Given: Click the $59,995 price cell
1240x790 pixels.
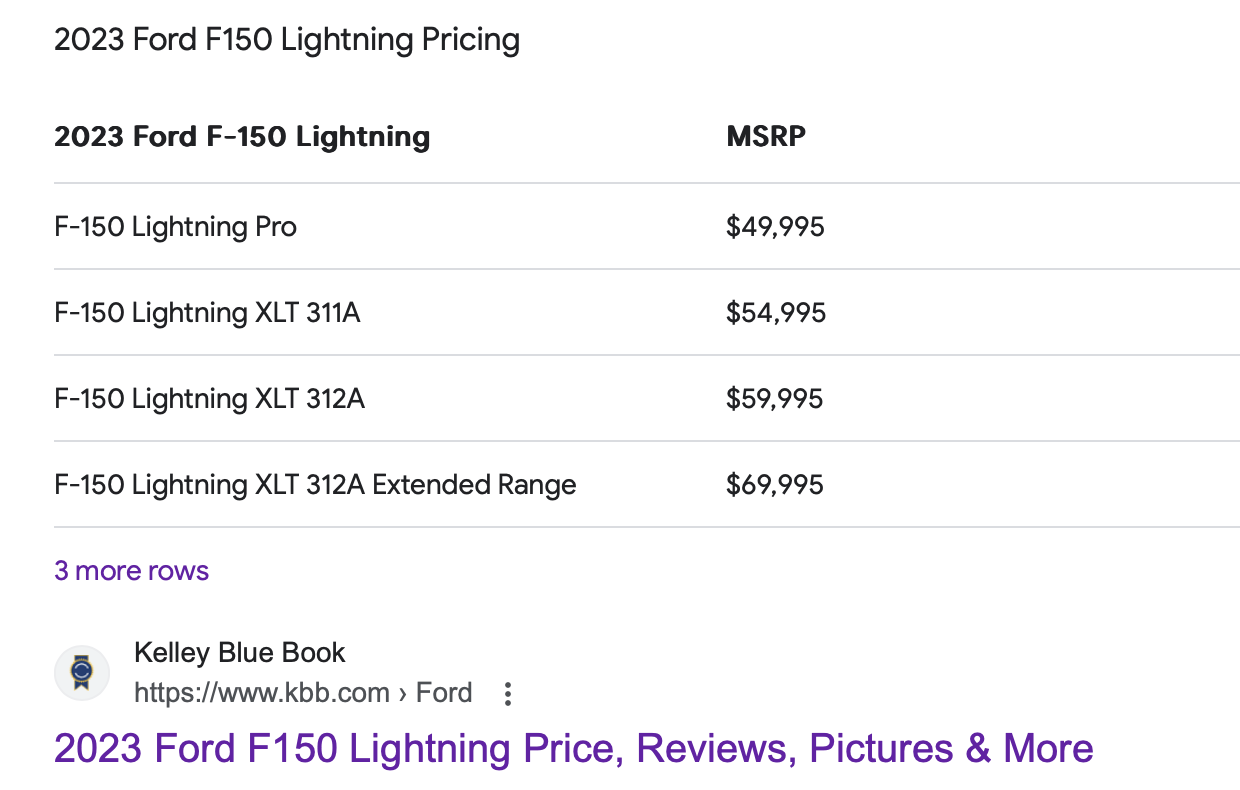Looking at the screenshot, I should coord(775,399).
